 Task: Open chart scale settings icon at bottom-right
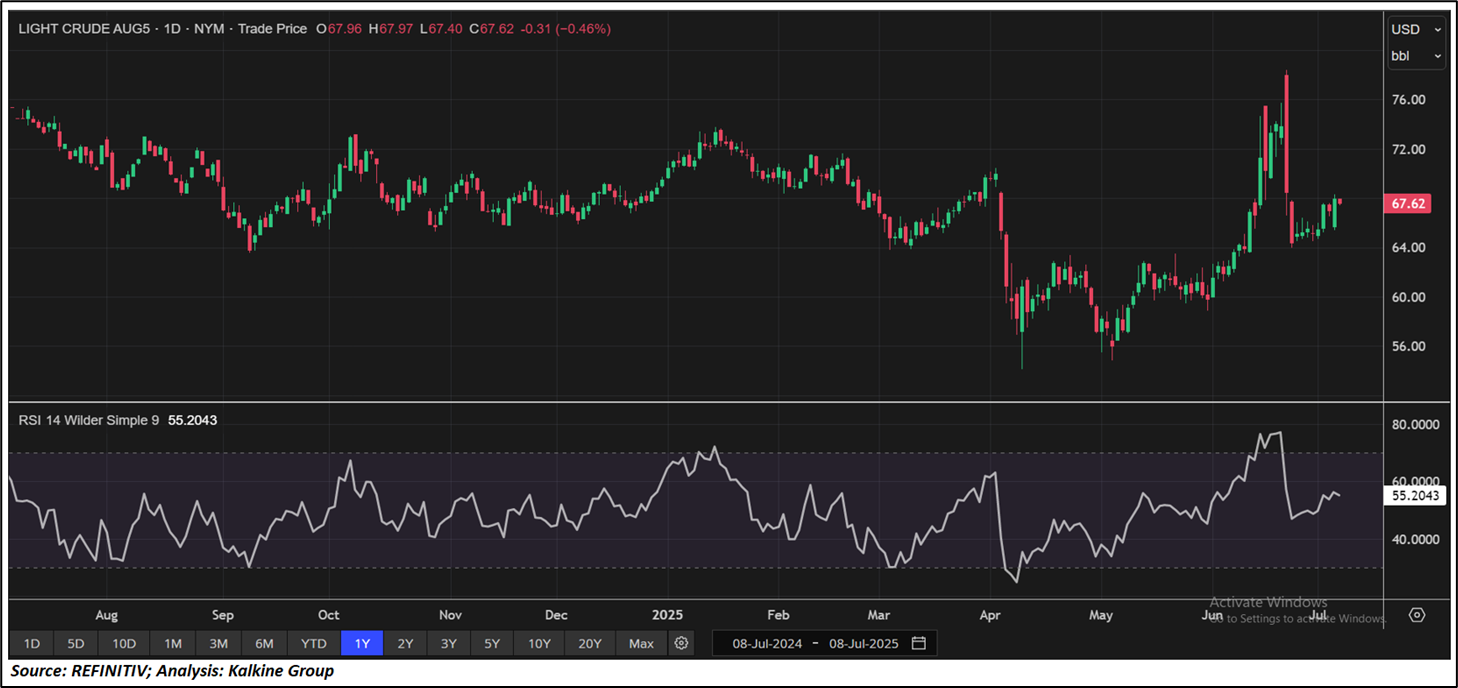point(1417,614)
